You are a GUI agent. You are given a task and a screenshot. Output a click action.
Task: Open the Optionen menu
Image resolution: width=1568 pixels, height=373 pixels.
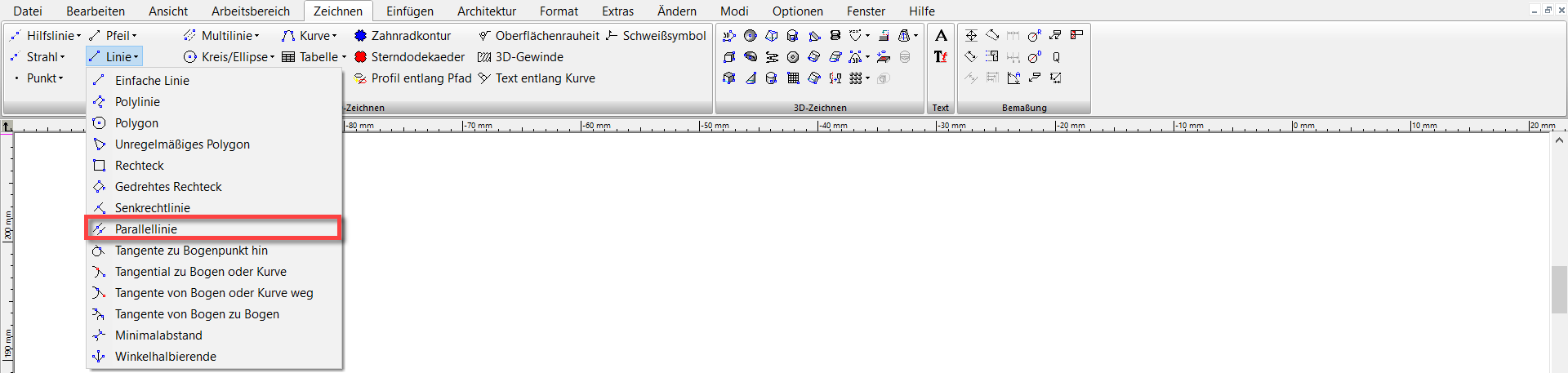tap(798, 11)
